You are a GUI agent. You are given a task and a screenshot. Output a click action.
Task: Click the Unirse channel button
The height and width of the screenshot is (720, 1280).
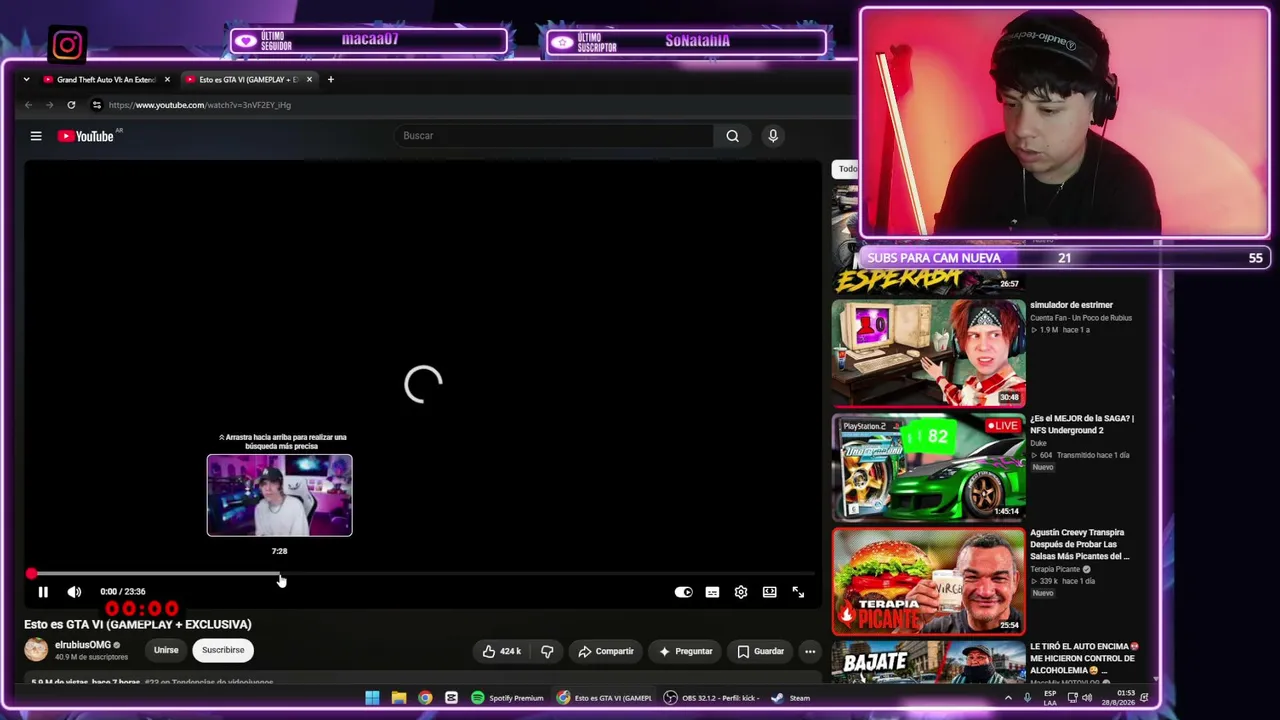tap(166, 650)
